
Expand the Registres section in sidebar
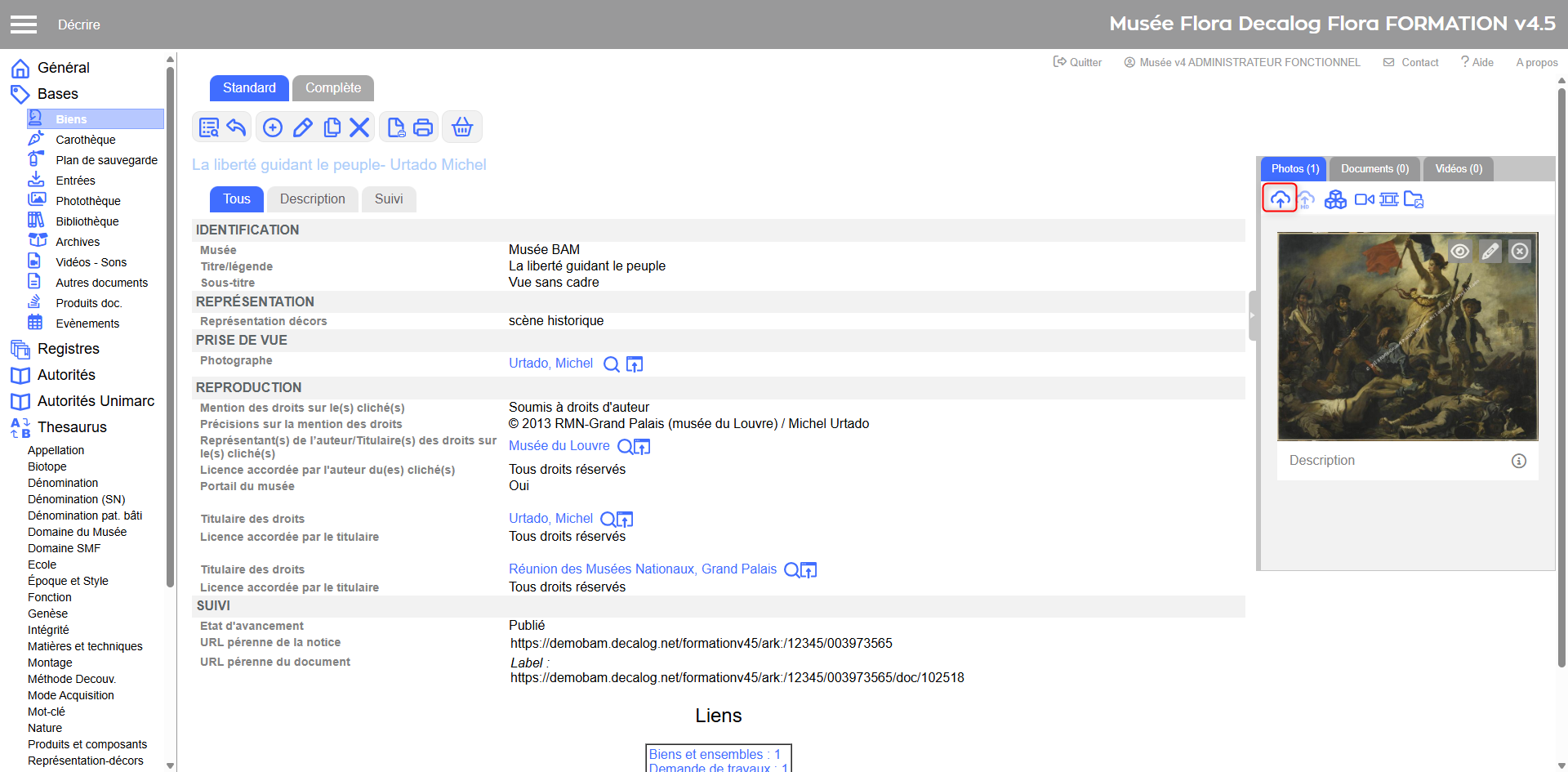(x=68, y=349)
